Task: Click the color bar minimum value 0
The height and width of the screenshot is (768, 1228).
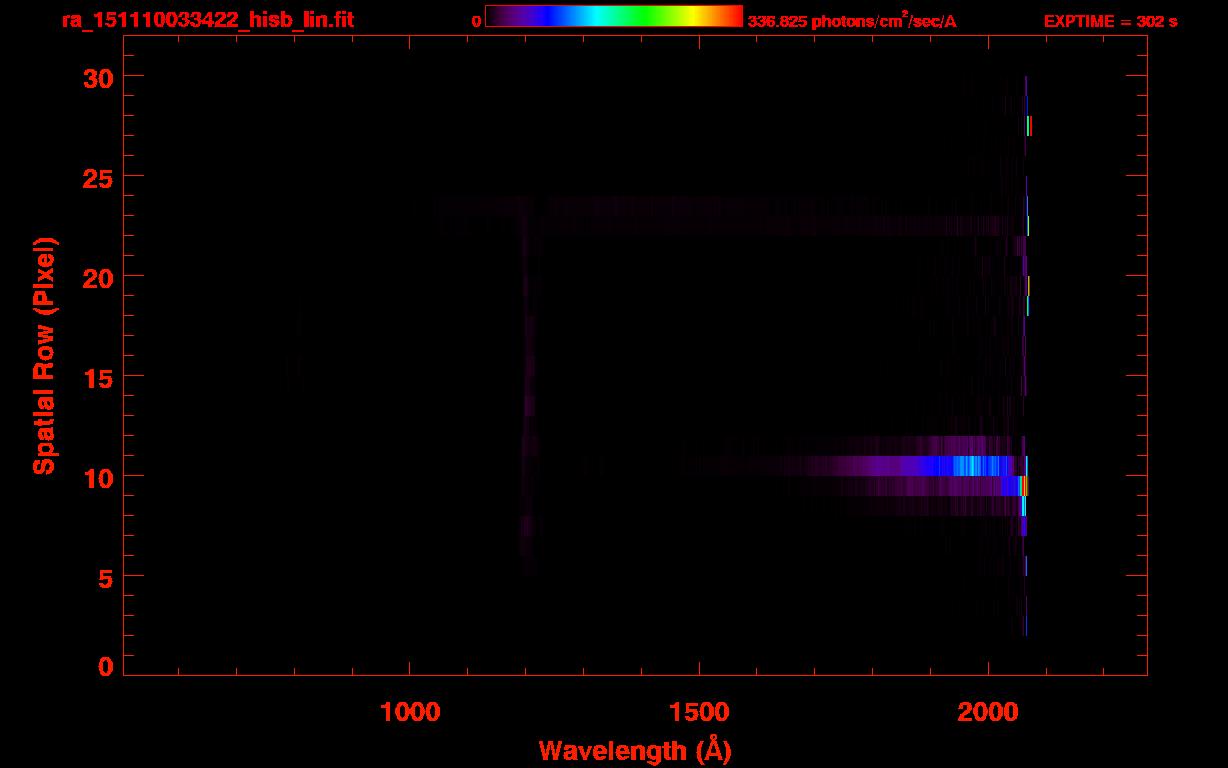Action: (x=476, y=21)
